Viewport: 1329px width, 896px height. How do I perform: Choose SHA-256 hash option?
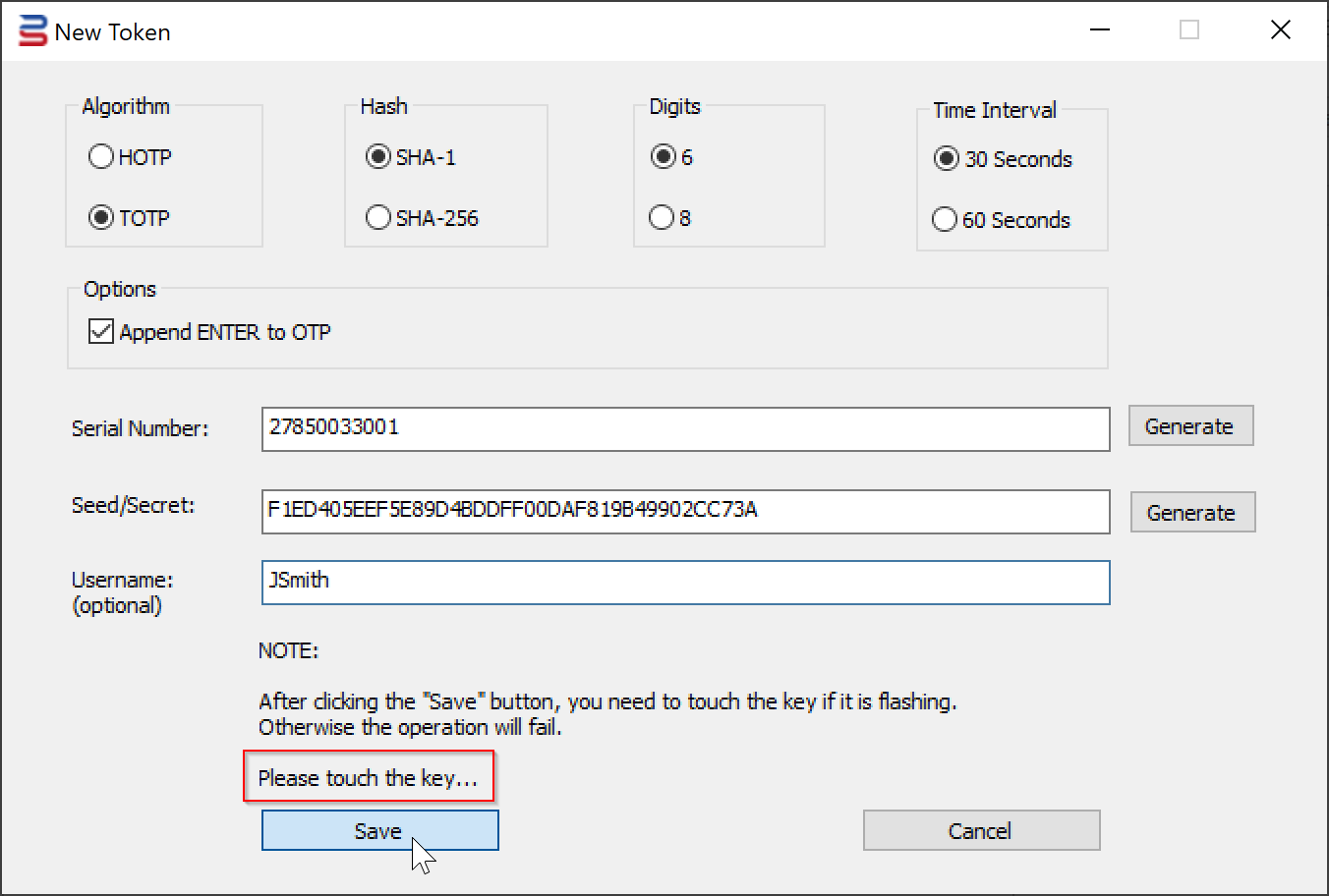click(378, 217)
